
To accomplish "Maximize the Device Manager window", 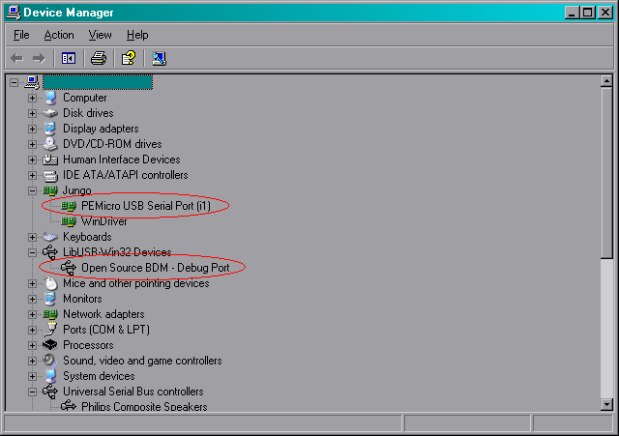I will [587, 13].
